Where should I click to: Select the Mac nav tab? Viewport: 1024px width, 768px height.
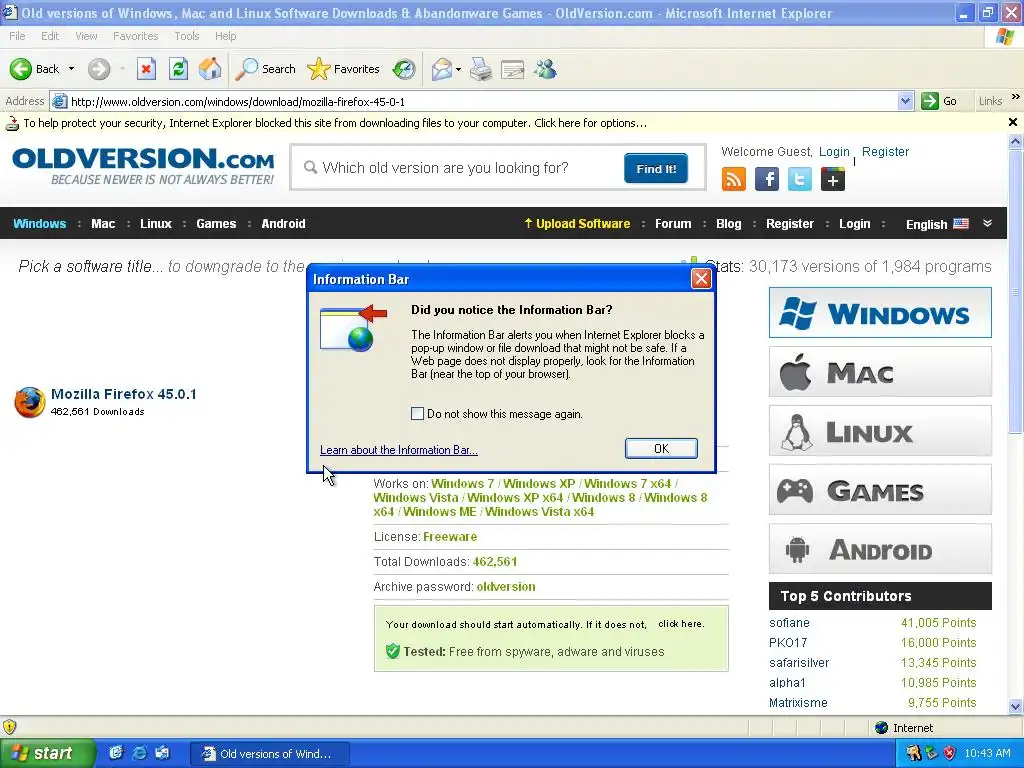click(x=103, y=223)
